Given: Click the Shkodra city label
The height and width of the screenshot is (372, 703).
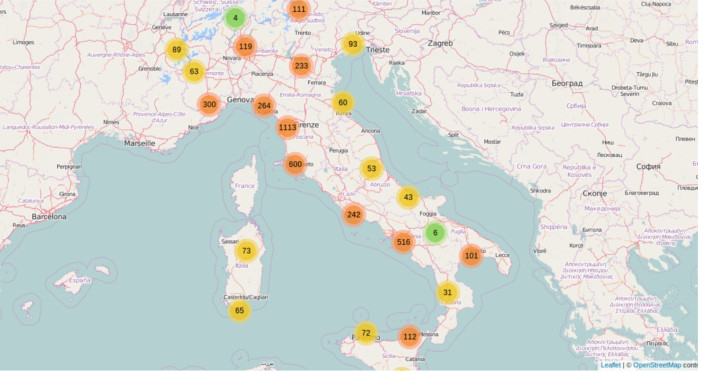Looking at the screenshot, I should click(540, 190).
